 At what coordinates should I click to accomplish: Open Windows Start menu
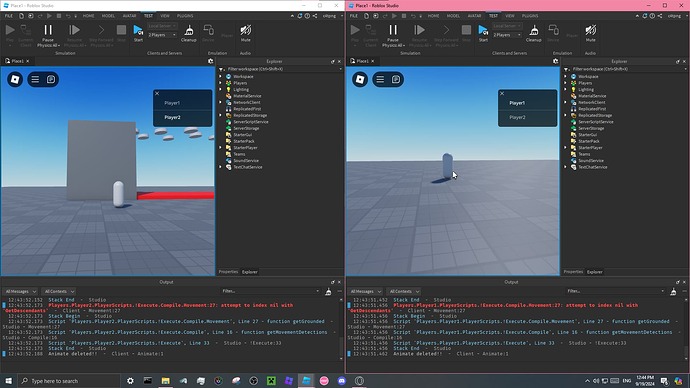(8, 381)
